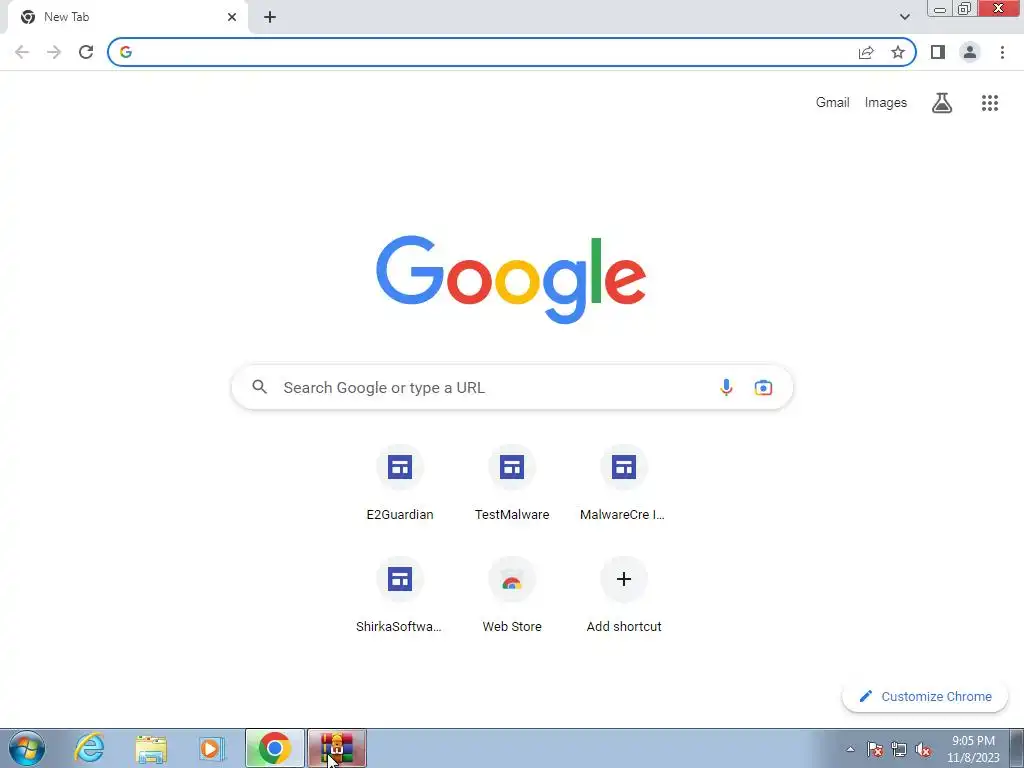Open the clock showing 9:05 PM
1024x768 pixels.
973,749
